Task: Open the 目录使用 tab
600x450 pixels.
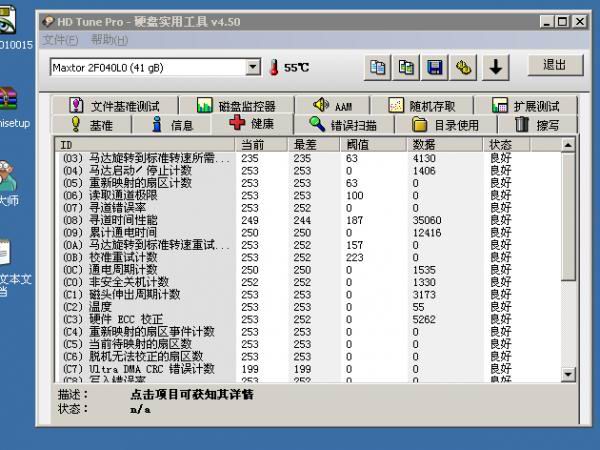Action: (445, 125)
